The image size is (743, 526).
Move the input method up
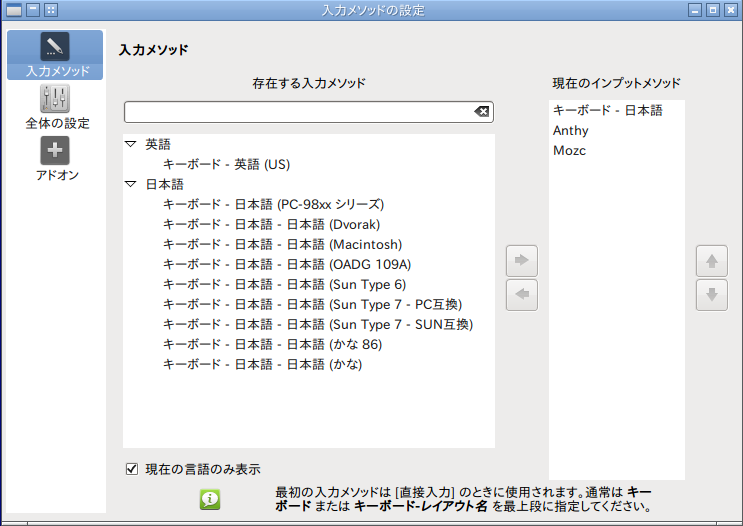(x=712, y=261)
